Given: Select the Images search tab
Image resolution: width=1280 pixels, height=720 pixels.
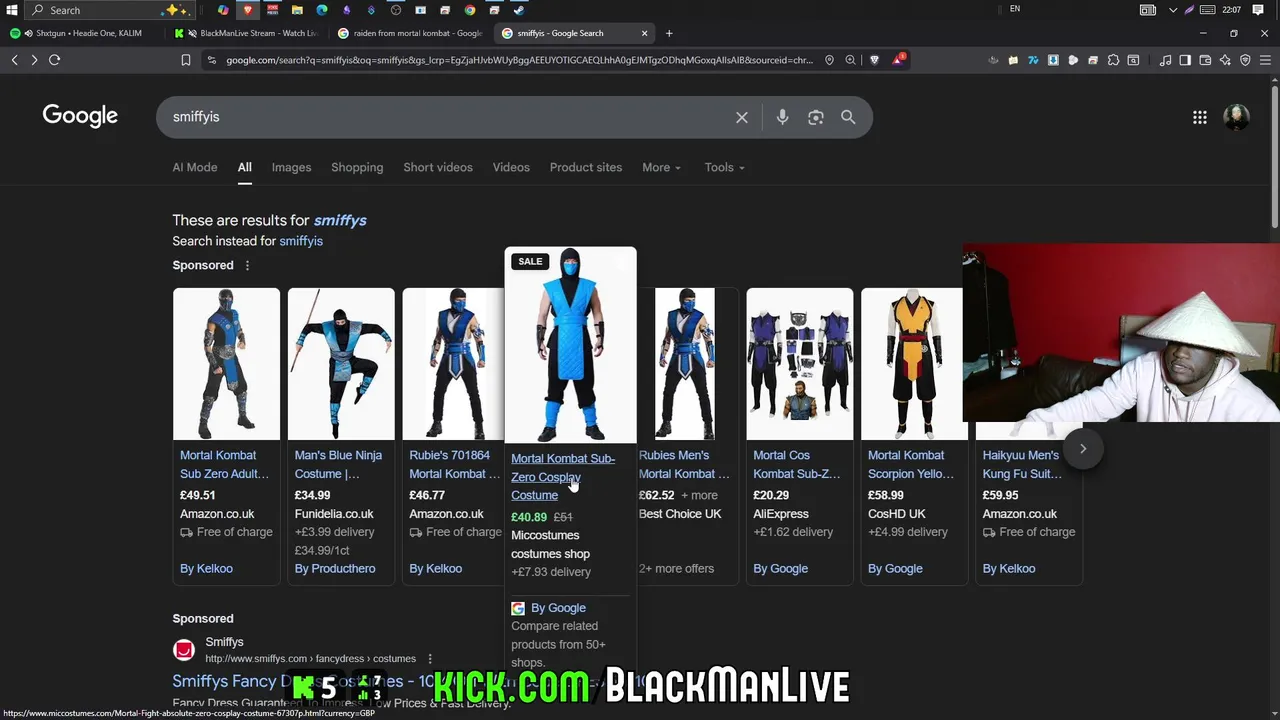Looking at the screenshot, I should tap(291, 167).
